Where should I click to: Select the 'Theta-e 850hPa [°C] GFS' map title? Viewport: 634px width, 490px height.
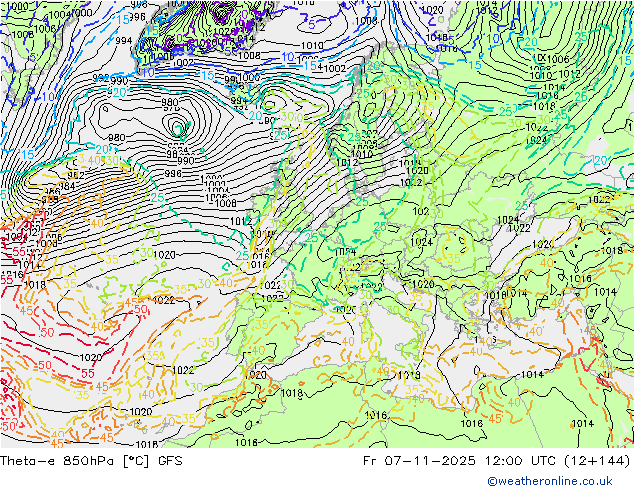point(91,461)
